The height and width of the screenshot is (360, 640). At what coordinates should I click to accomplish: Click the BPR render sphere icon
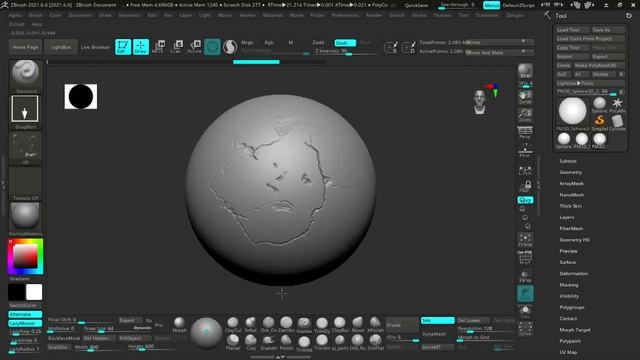(x=525, y=71)
